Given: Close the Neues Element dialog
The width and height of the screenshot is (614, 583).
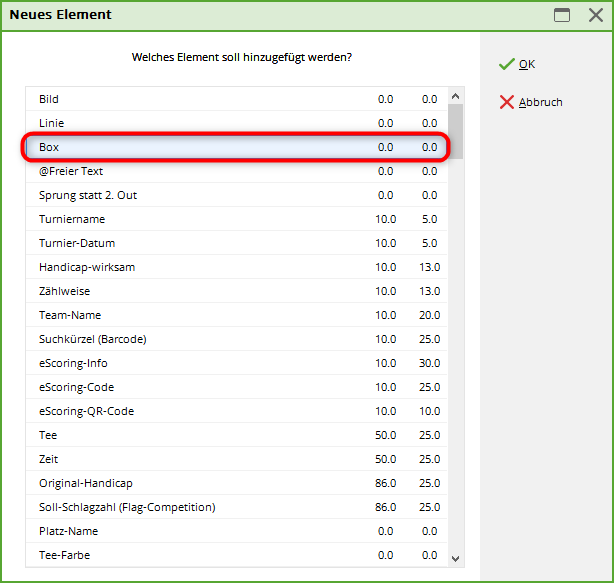Looking at the screenshot, I should [x=595, y=15].
